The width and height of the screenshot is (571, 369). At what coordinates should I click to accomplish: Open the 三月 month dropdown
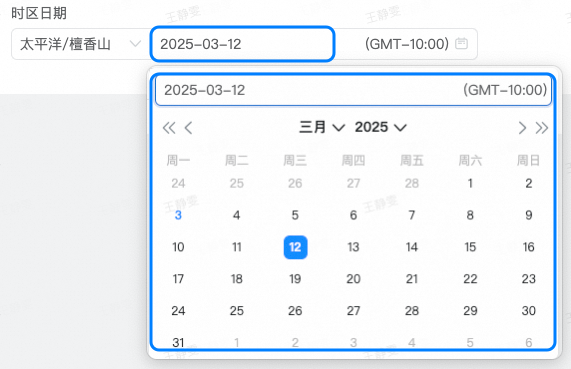(322, 127)
